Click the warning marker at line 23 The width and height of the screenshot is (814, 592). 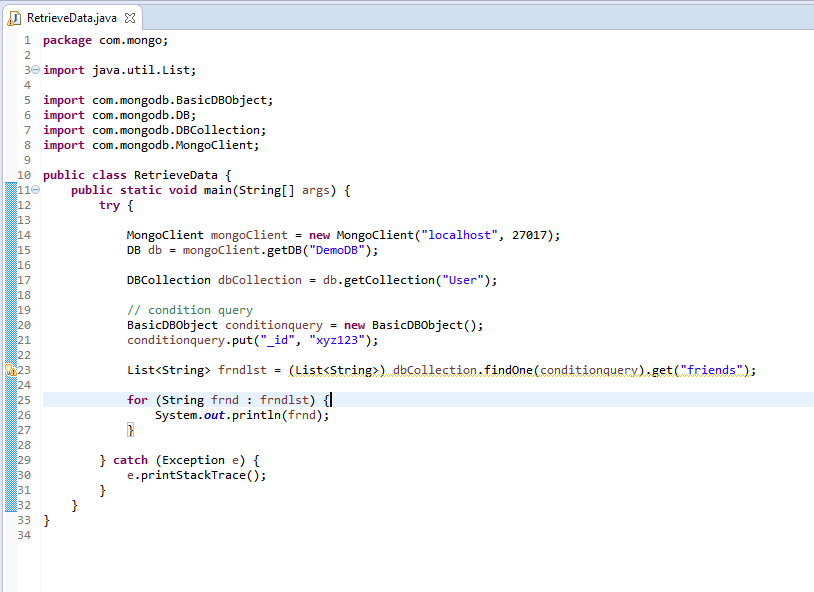(10, 370)
